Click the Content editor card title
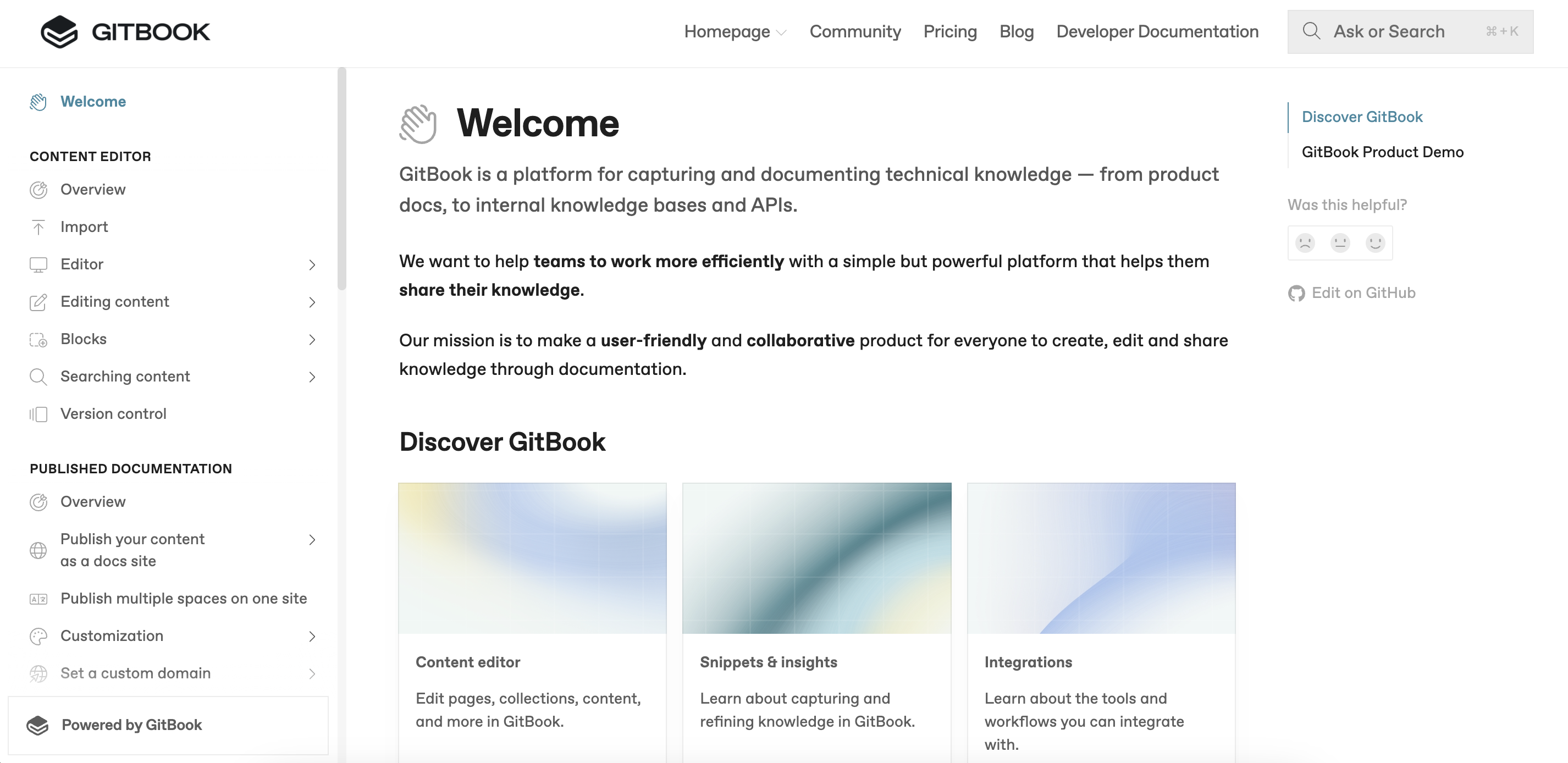 coord(467,662)
